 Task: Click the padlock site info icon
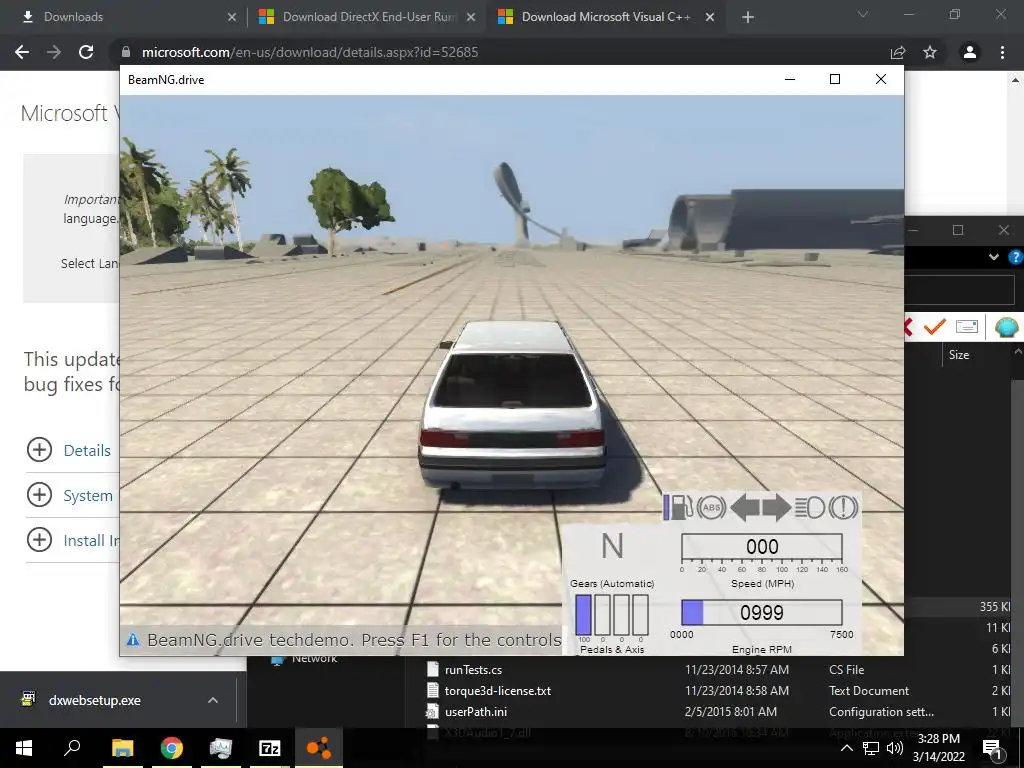[126, 52]
